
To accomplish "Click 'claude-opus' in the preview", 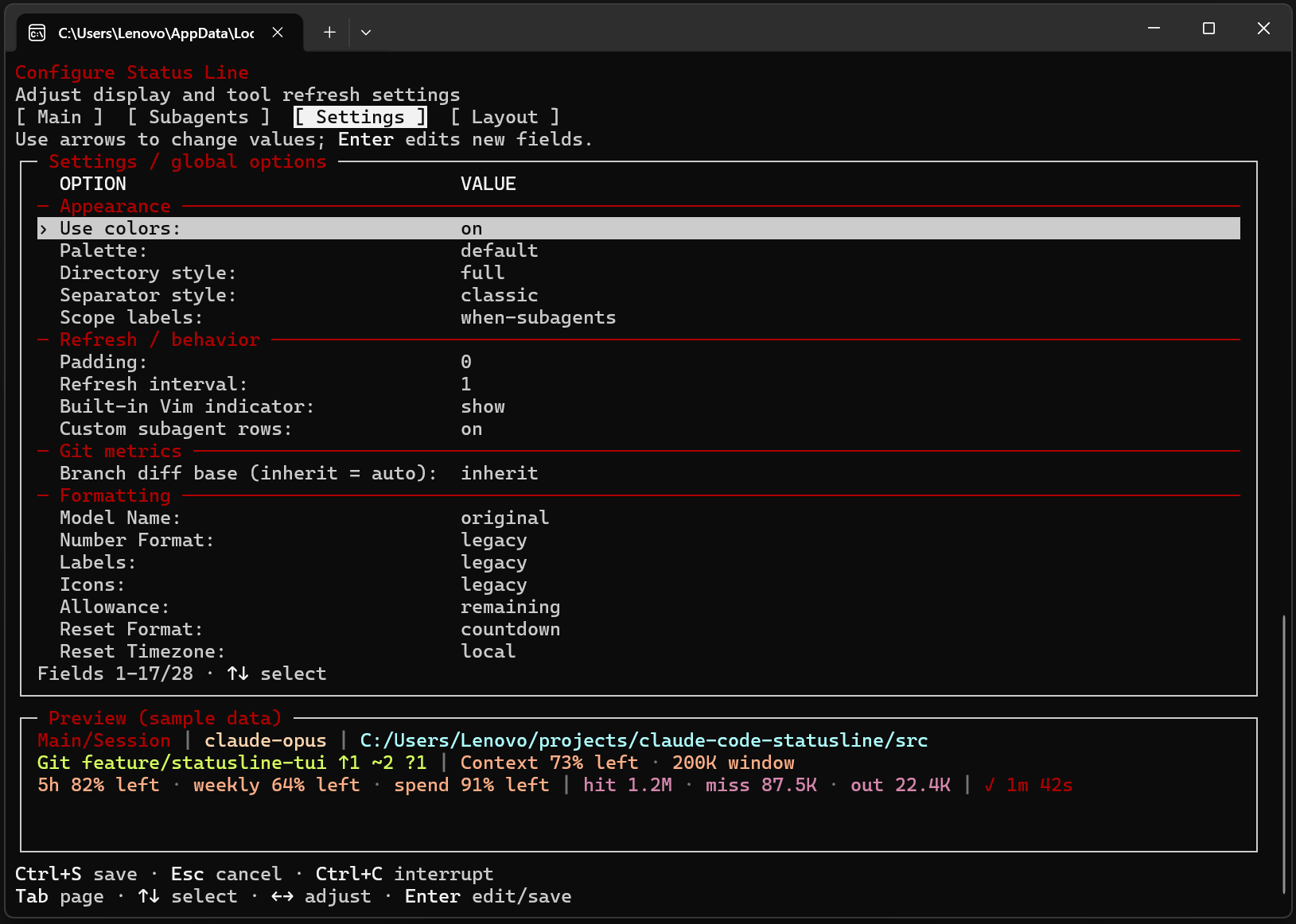I will [x=266, y=740].
